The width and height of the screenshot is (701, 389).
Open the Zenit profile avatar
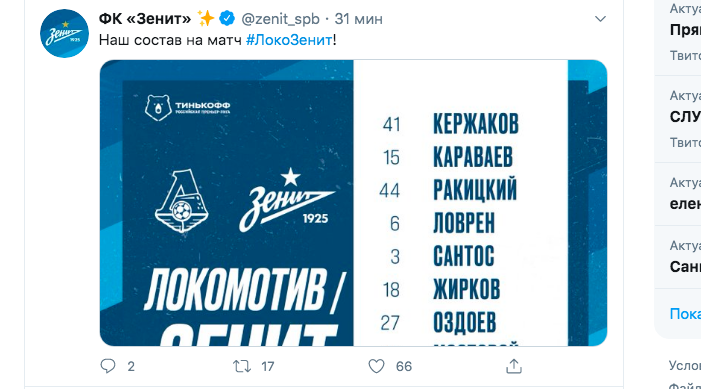coord(64,34)
